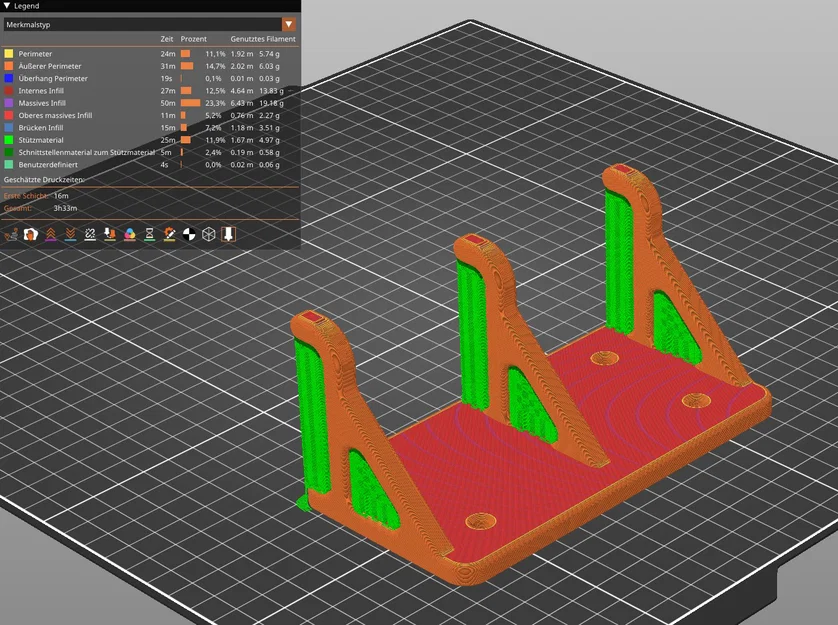This screenshot has width=838, height=625.
Task: Toggle custom G-code markers with the pencil icon
Action: tap(168, 234)
